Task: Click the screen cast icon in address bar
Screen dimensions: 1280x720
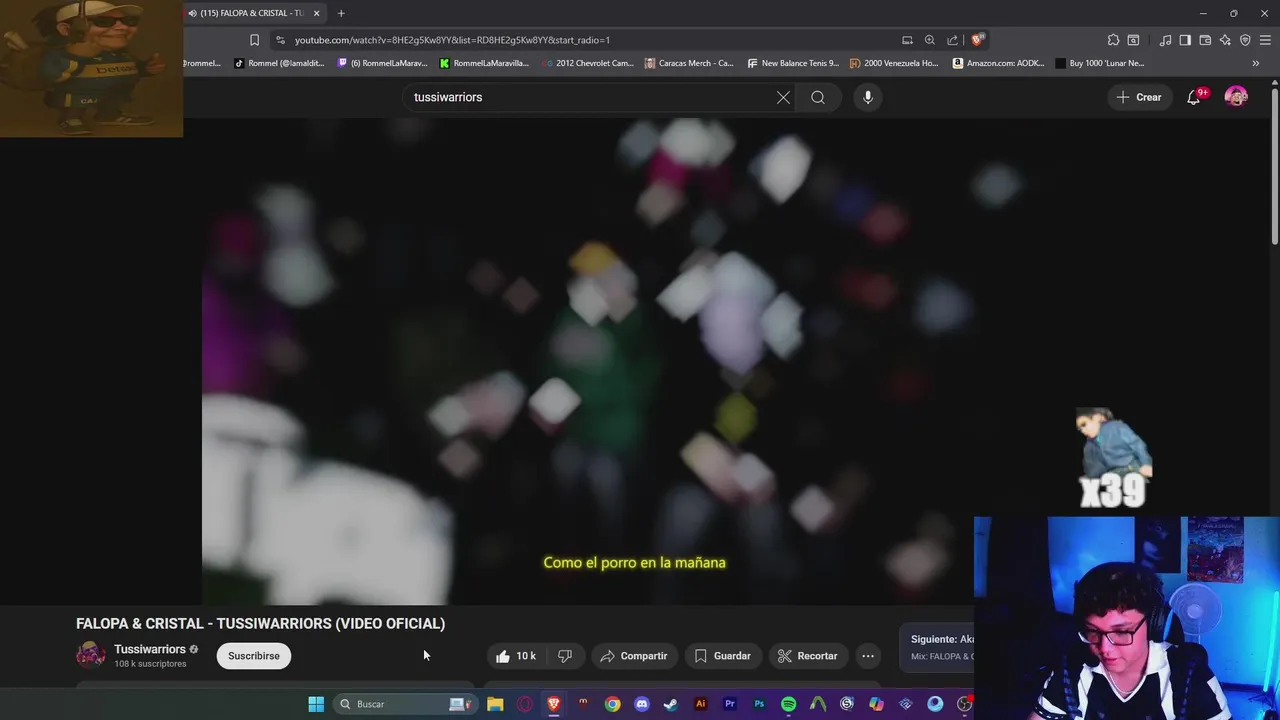Action: click(907, 40)
